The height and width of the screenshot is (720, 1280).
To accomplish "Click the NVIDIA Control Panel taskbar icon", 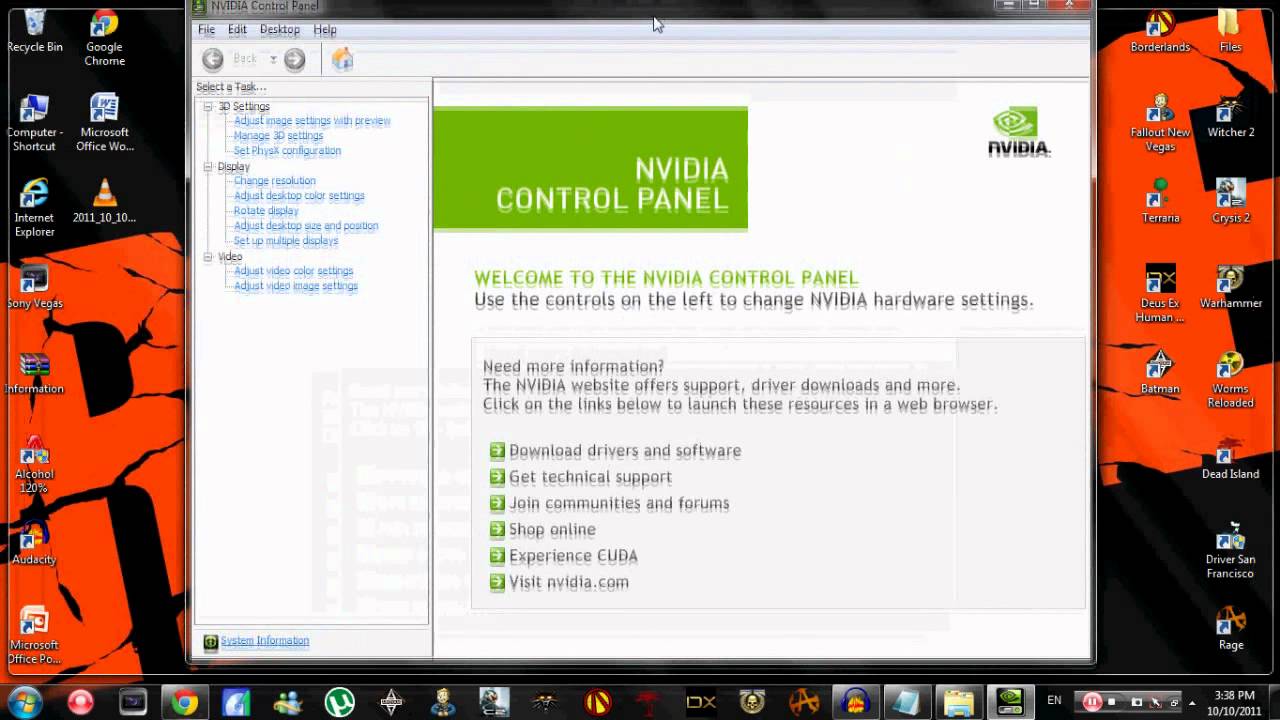I will (x=1010, y=703).
